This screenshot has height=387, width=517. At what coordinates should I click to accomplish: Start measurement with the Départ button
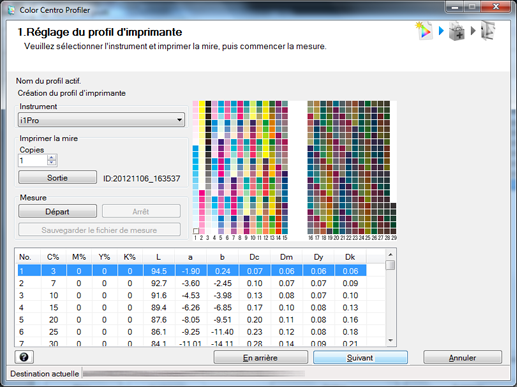(57, 211)
